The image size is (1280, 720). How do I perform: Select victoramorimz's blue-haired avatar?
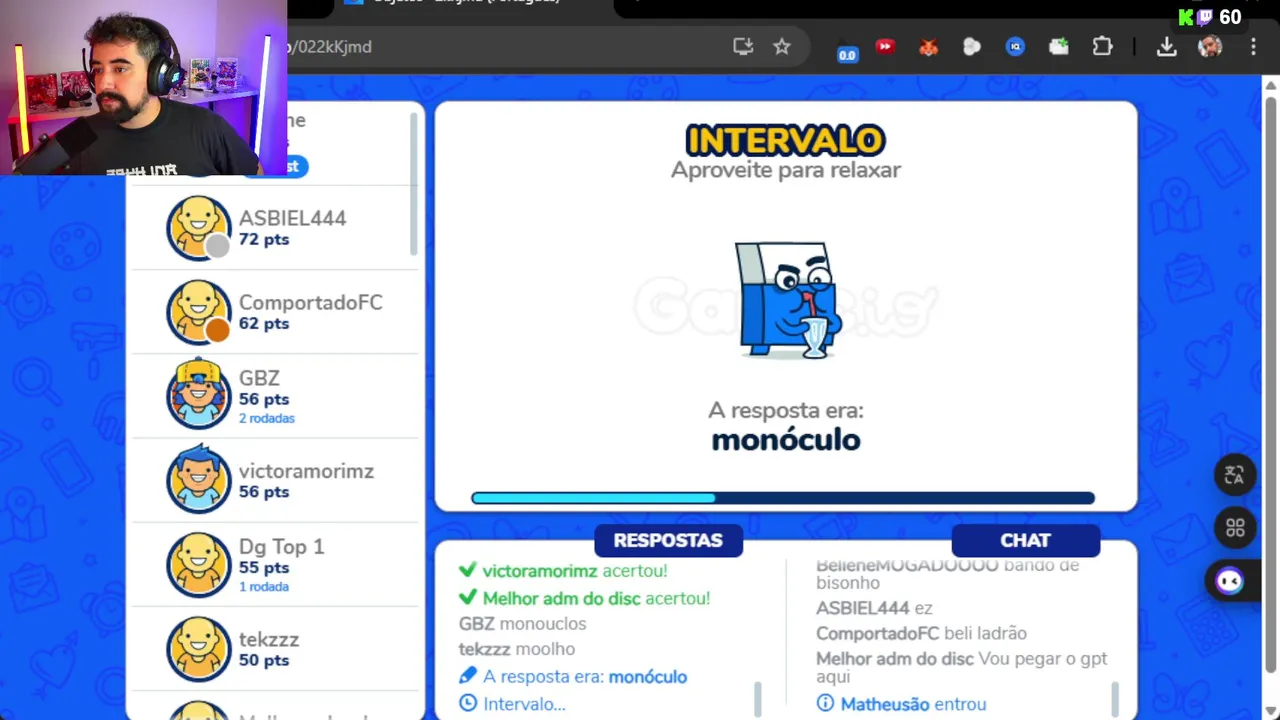point(198,479)
